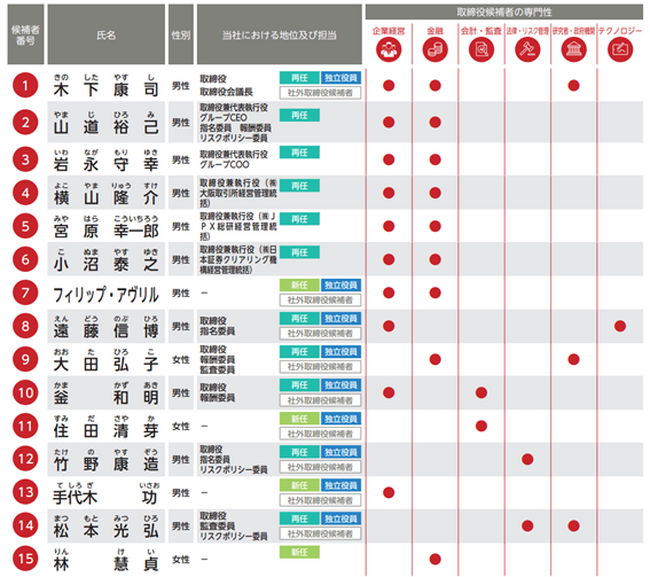This screenshot has height=577, width=650.
Task: Select candidate number 15 red badge
Action: coord(25,559)
